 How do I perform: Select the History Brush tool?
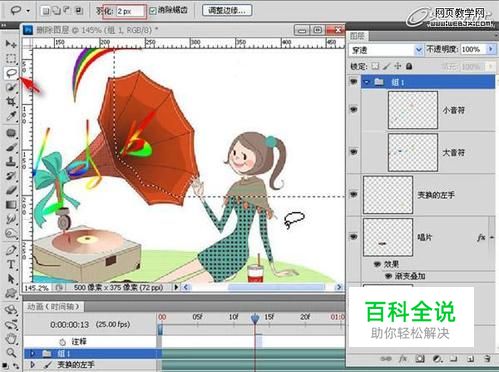pyautogui.click(x=11, y=176)
